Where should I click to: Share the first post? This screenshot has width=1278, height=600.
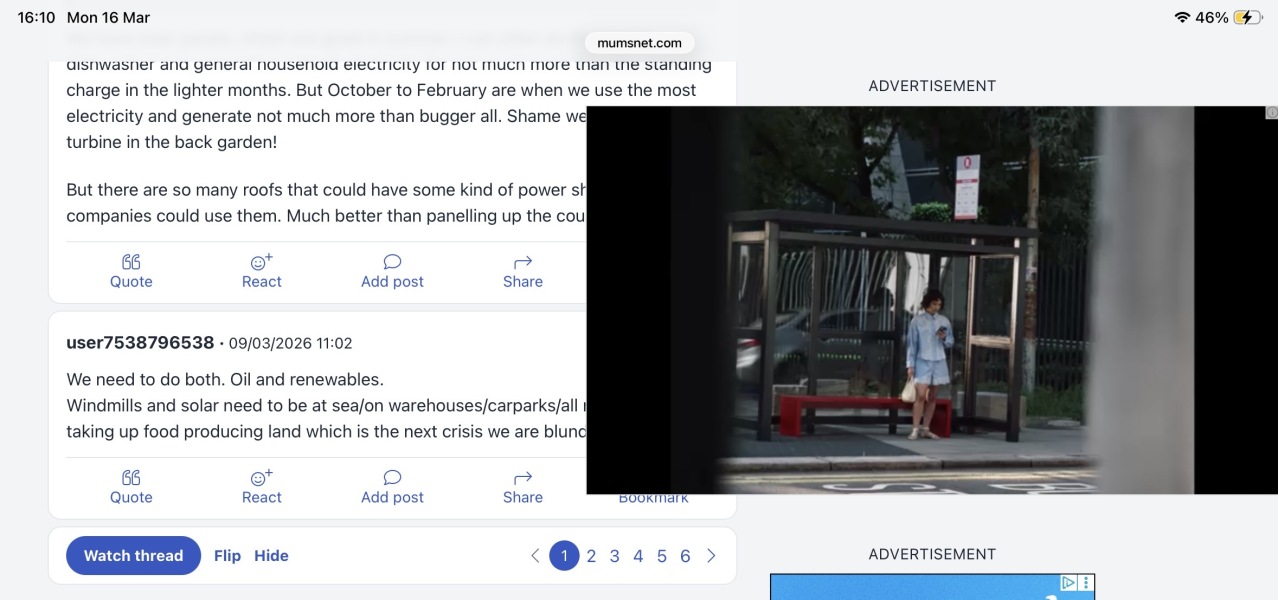(x=522, y=270)
